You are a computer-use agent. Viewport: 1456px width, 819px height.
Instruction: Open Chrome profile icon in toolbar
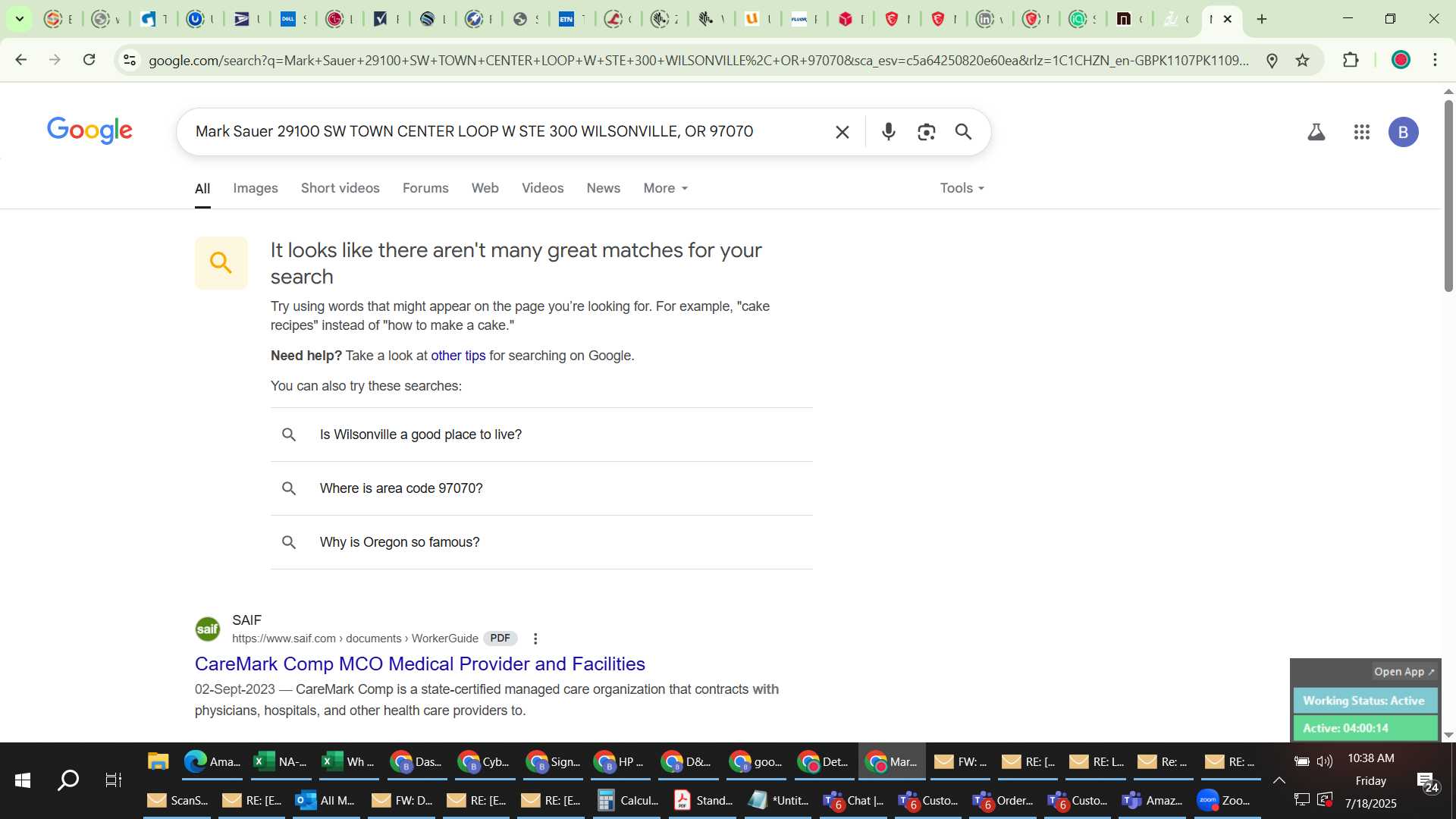point(1401,60)
